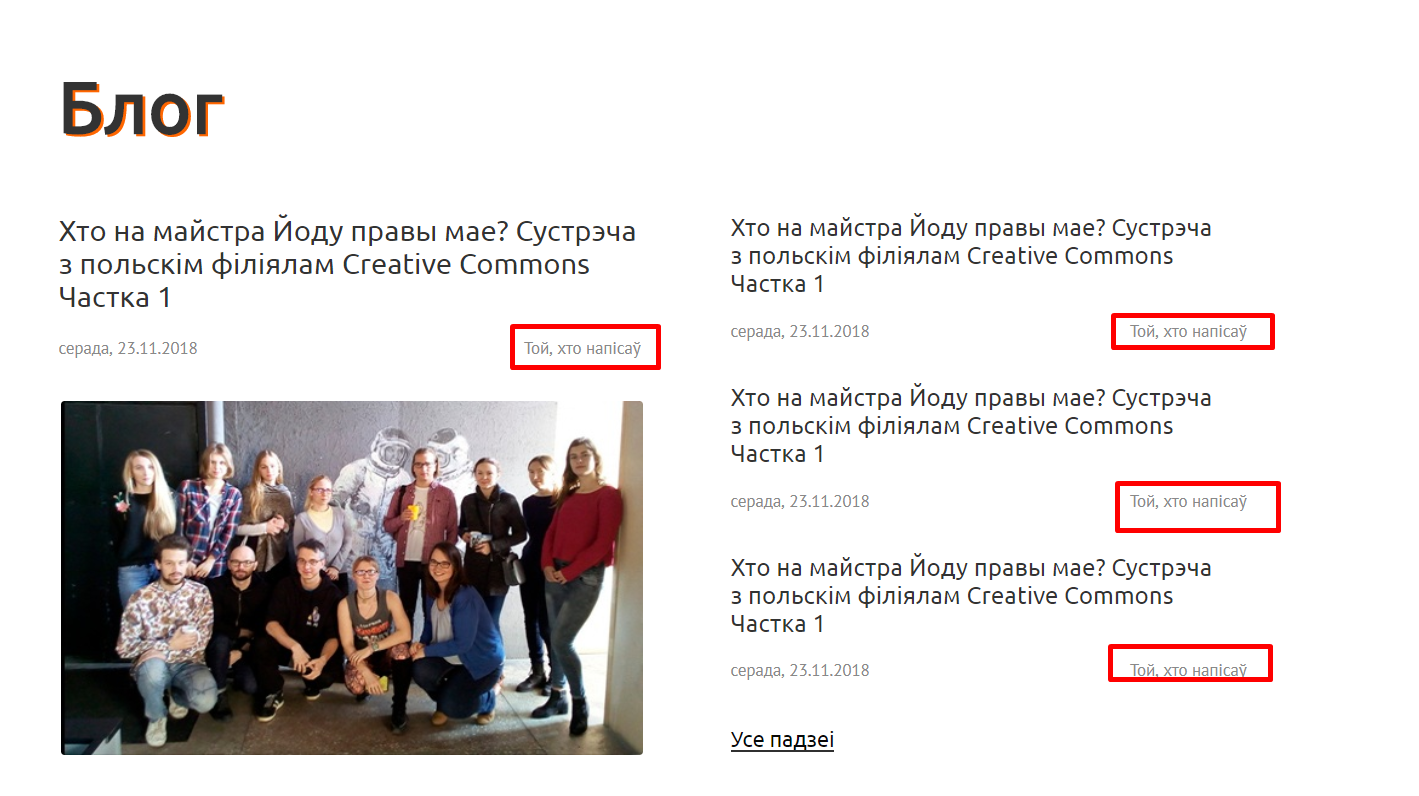Open the author link of the second right-list post

click(1188, 501)
